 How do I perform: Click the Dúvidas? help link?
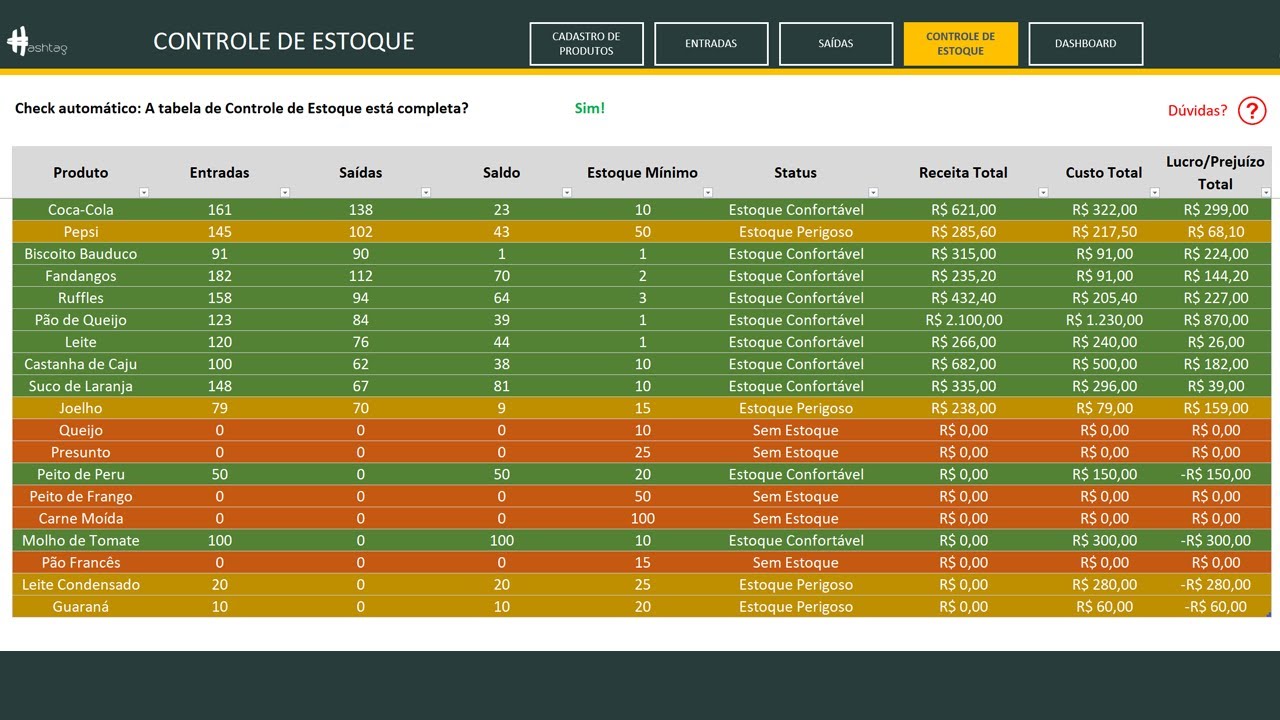click(1197, 110)
